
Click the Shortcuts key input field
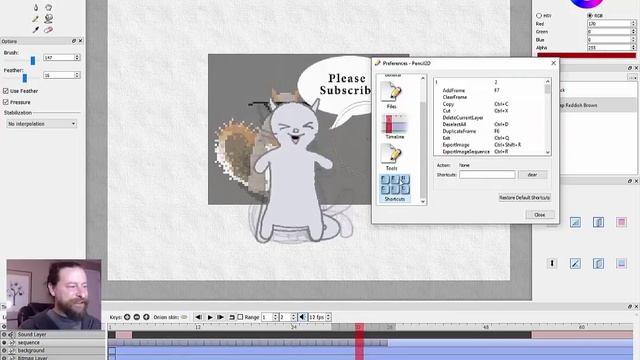coord(487,175)
